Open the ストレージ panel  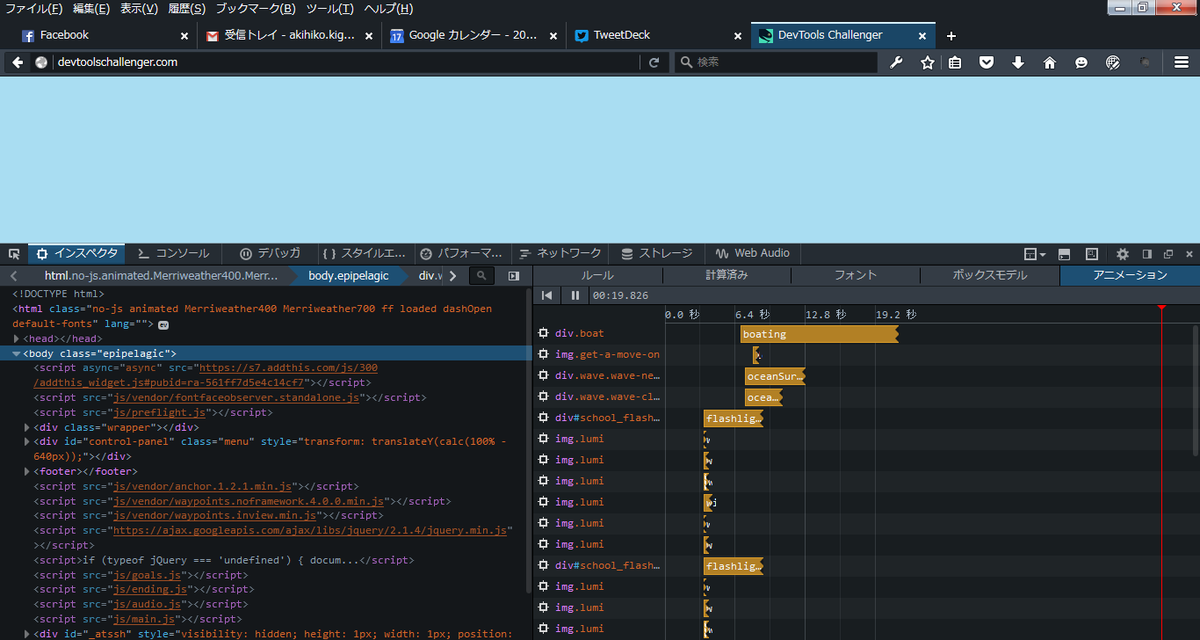(x=656, y=253)
